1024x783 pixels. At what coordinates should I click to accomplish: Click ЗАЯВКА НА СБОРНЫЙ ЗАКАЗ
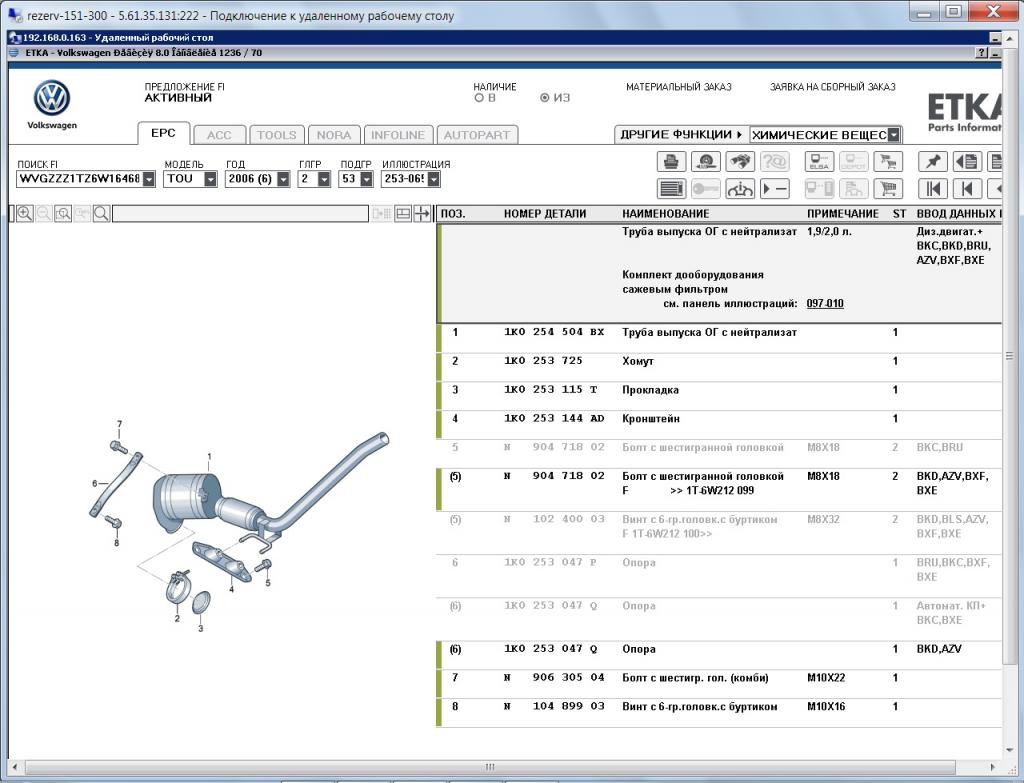pyautogui.click(x=833, y=87)
